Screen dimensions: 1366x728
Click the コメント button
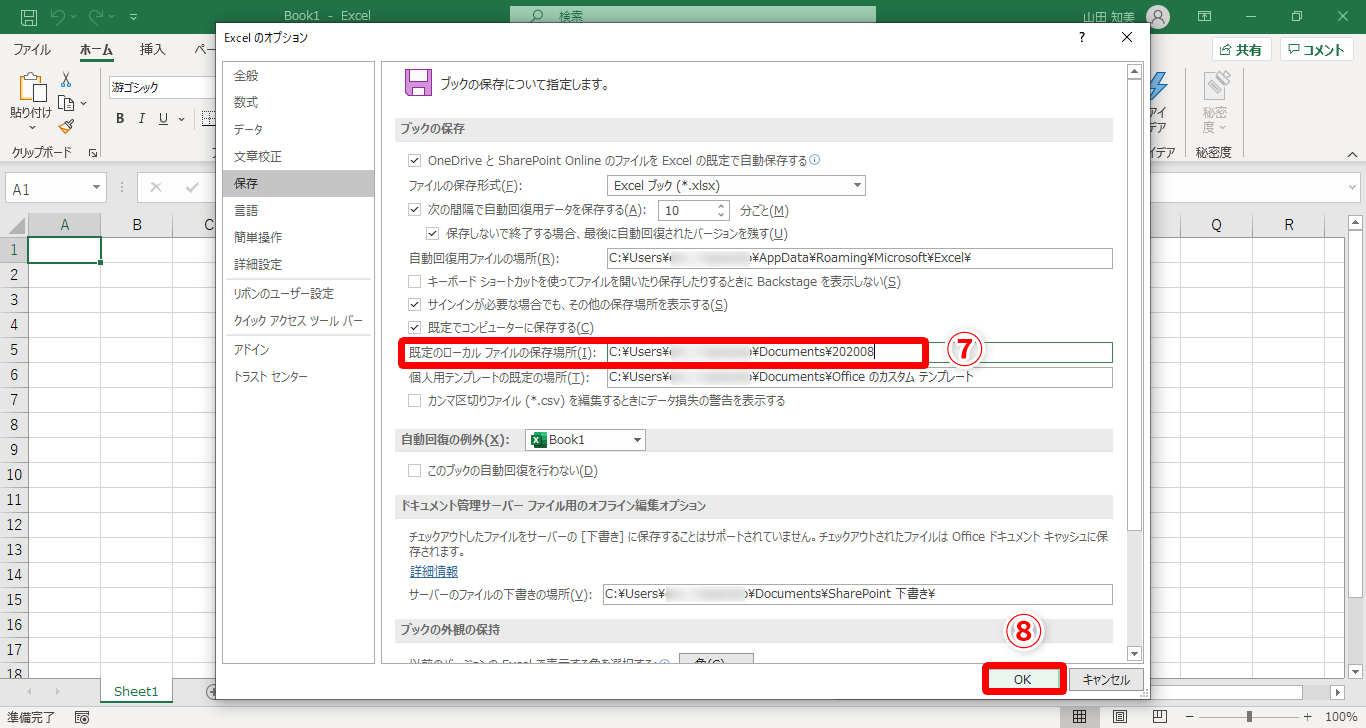[1316, 50]
